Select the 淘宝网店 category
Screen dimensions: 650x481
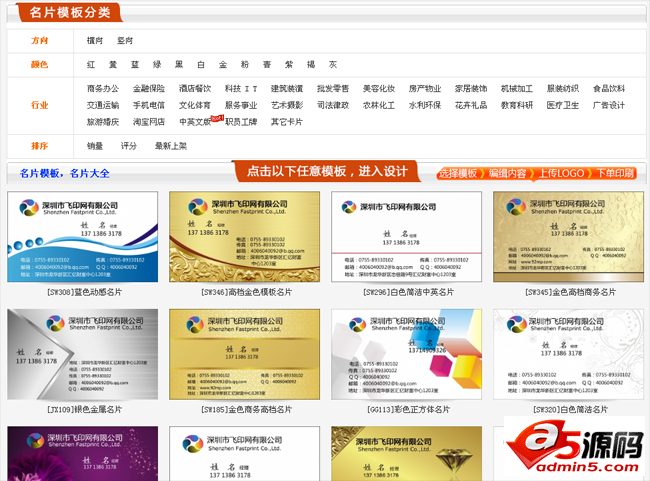[x=149, y=122]
